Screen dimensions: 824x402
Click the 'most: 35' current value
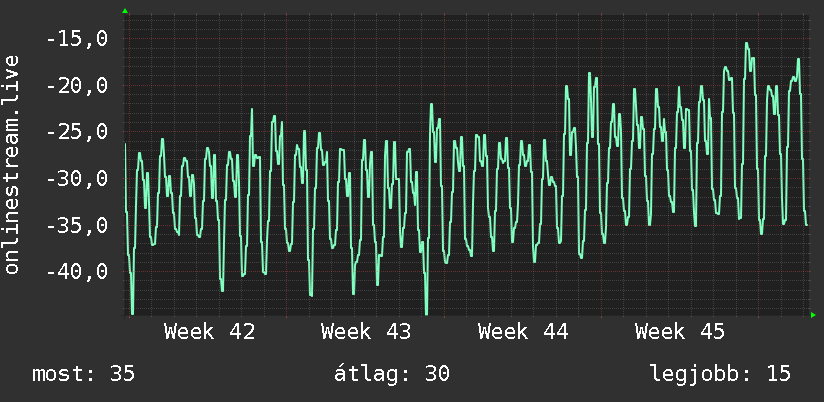point(84,374)
